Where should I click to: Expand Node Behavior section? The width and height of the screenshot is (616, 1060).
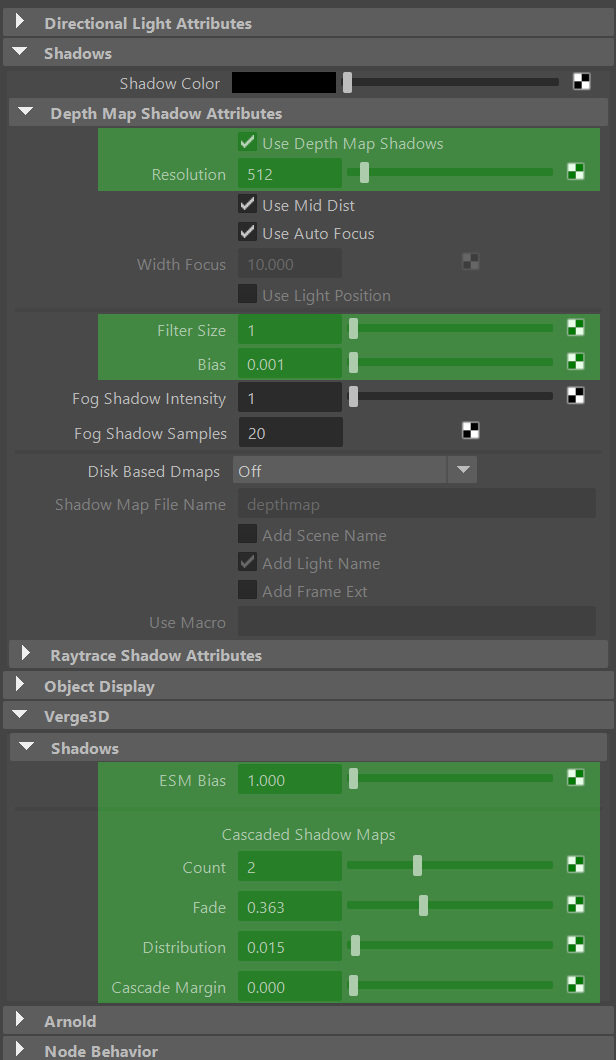[x=20, y=1050]
